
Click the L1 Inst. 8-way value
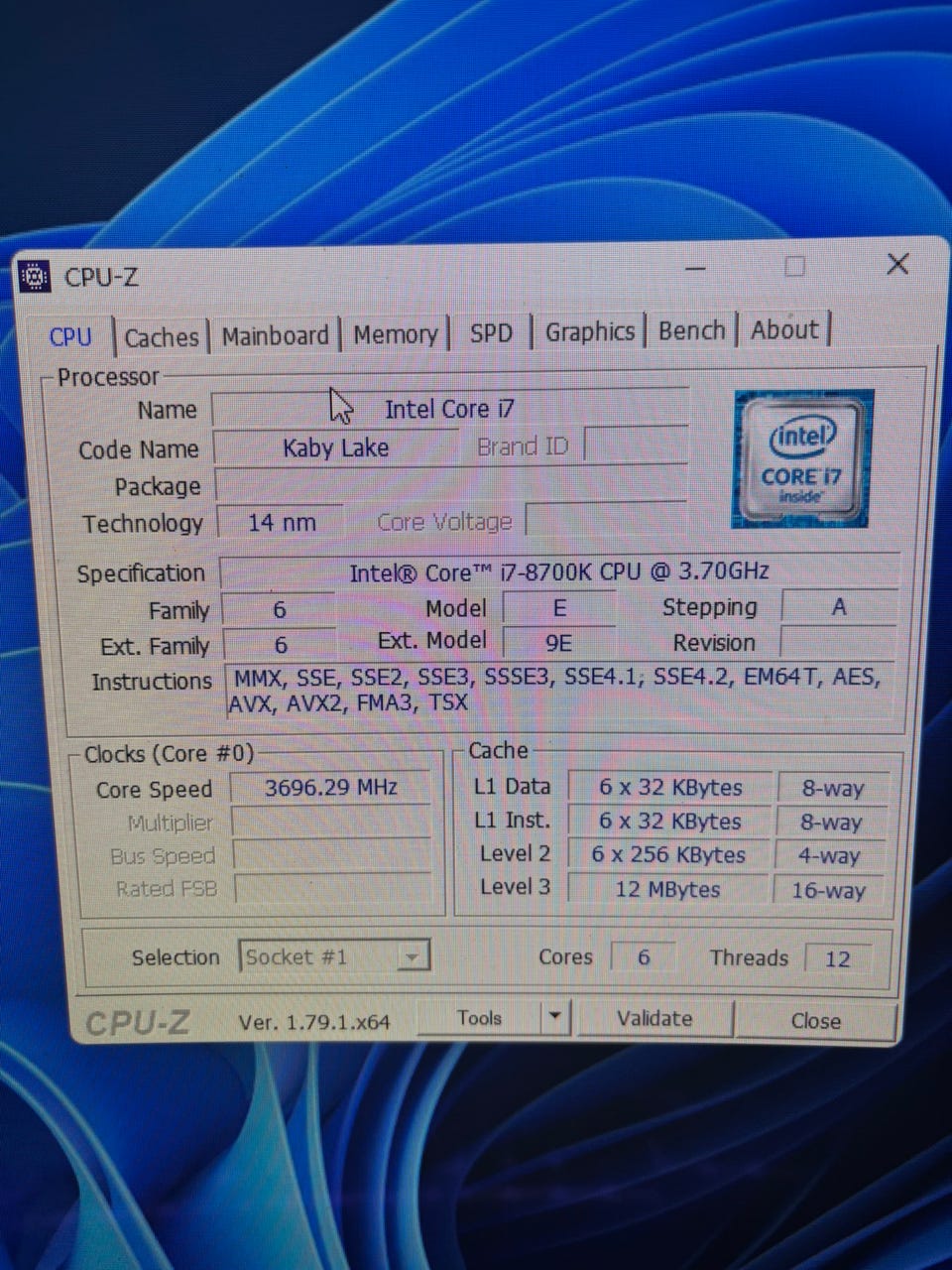click(x=832, y=822)
